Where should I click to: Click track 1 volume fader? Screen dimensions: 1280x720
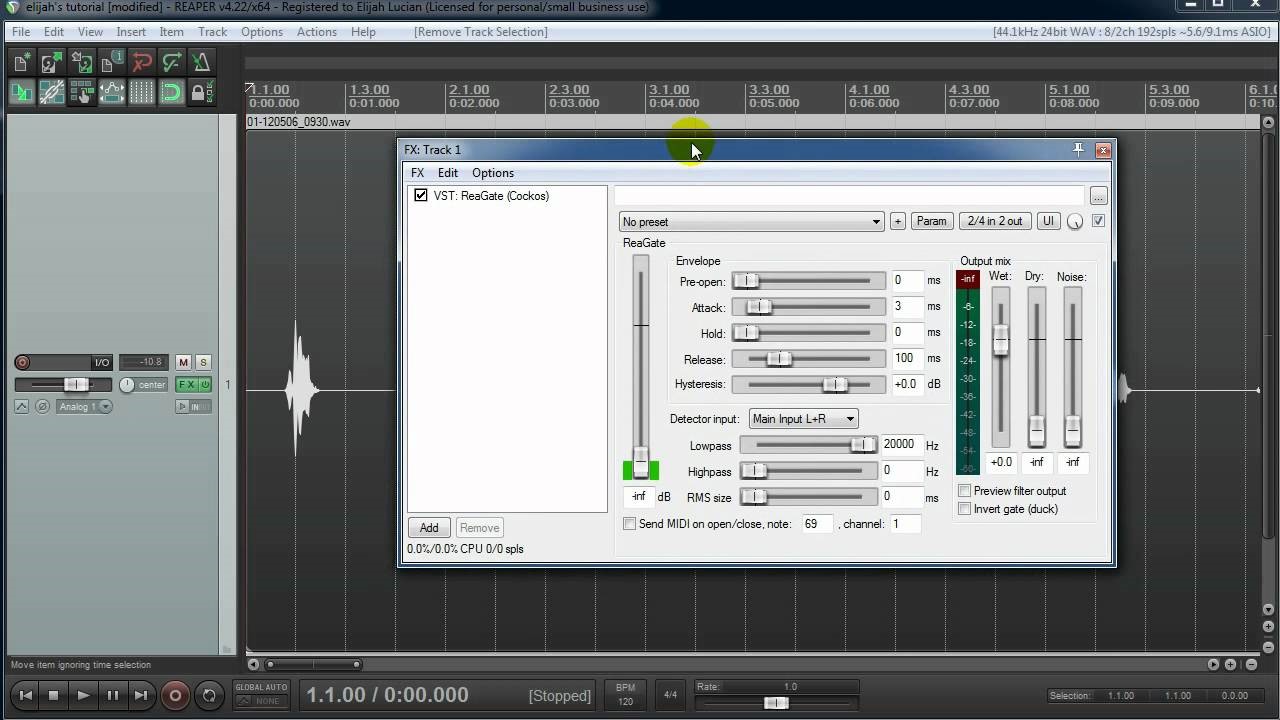(76, 385)
